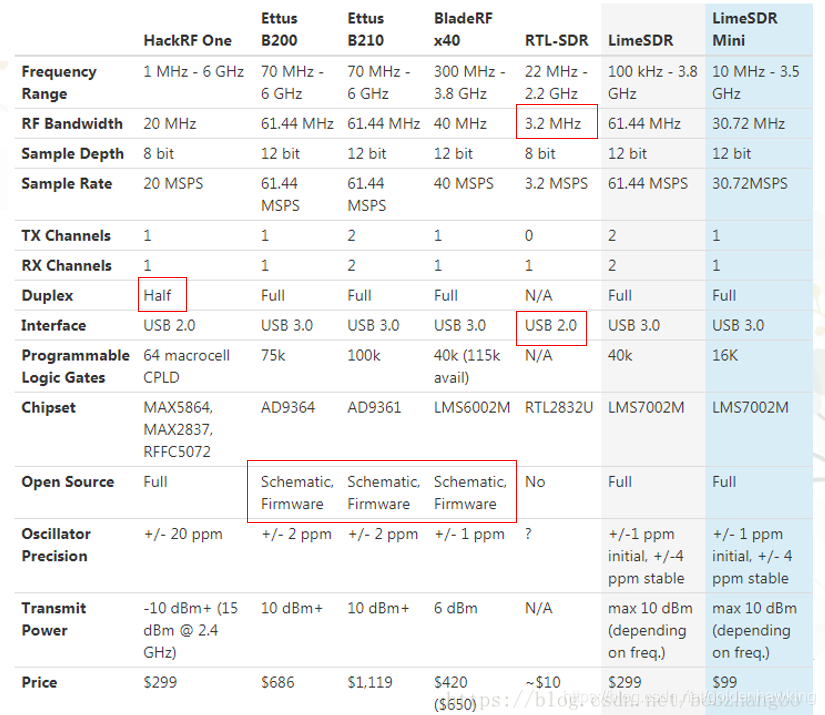Select the '100 kHz - 3.8 GHz' cell

click(x=652, y=83)
